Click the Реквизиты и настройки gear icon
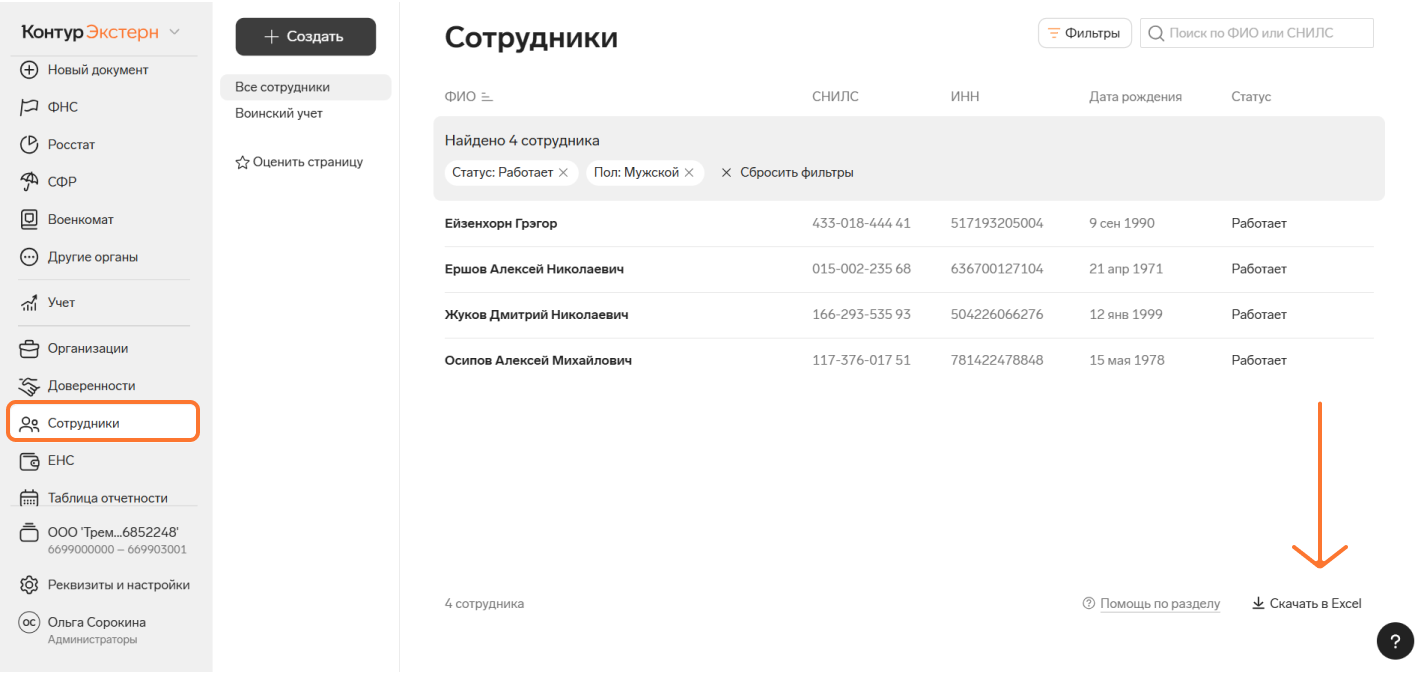The width and height of the screenshot is (1418, 674). (29, 585)
